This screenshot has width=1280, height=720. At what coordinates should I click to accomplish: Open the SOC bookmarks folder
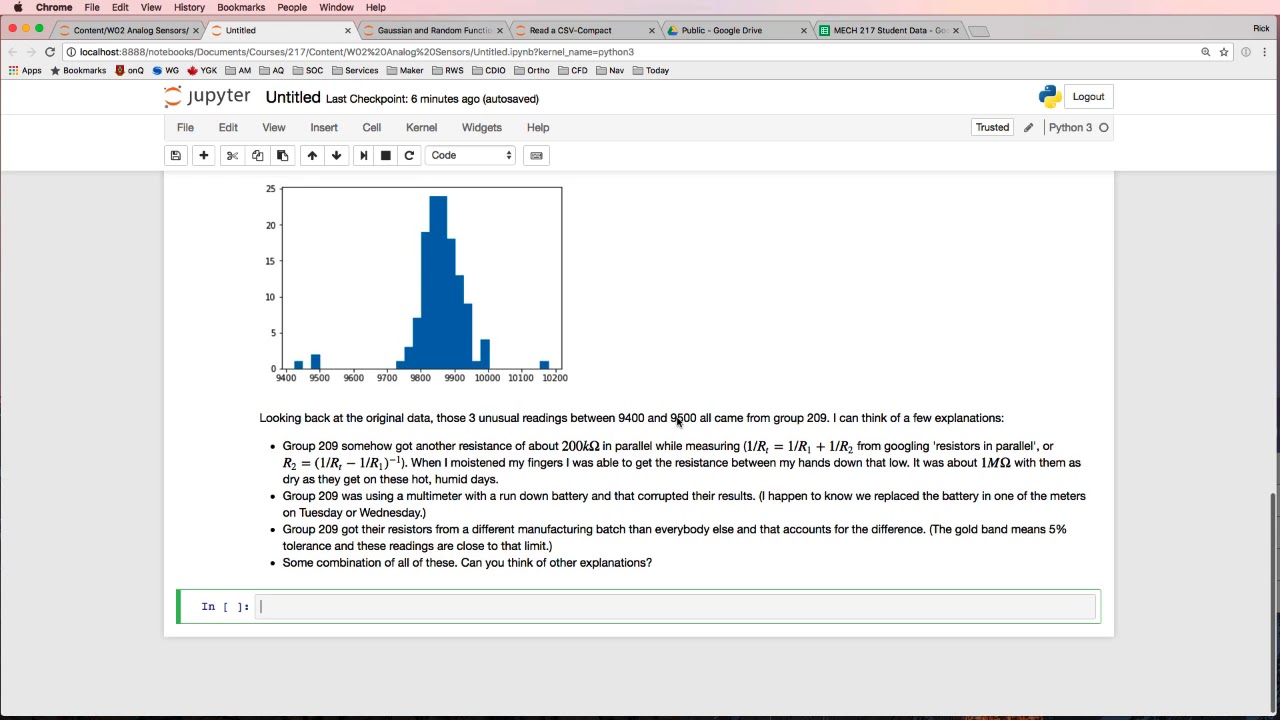click(x=307, y=70)
